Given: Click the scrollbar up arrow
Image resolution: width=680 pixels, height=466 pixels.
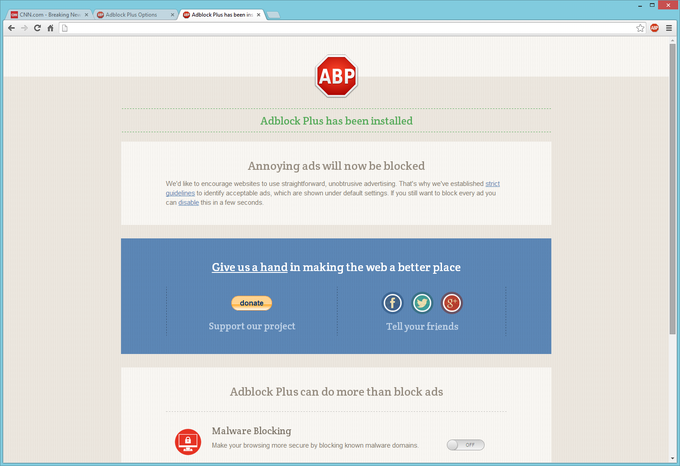Looking at the screenshot, I should click(x=673, y=40).
